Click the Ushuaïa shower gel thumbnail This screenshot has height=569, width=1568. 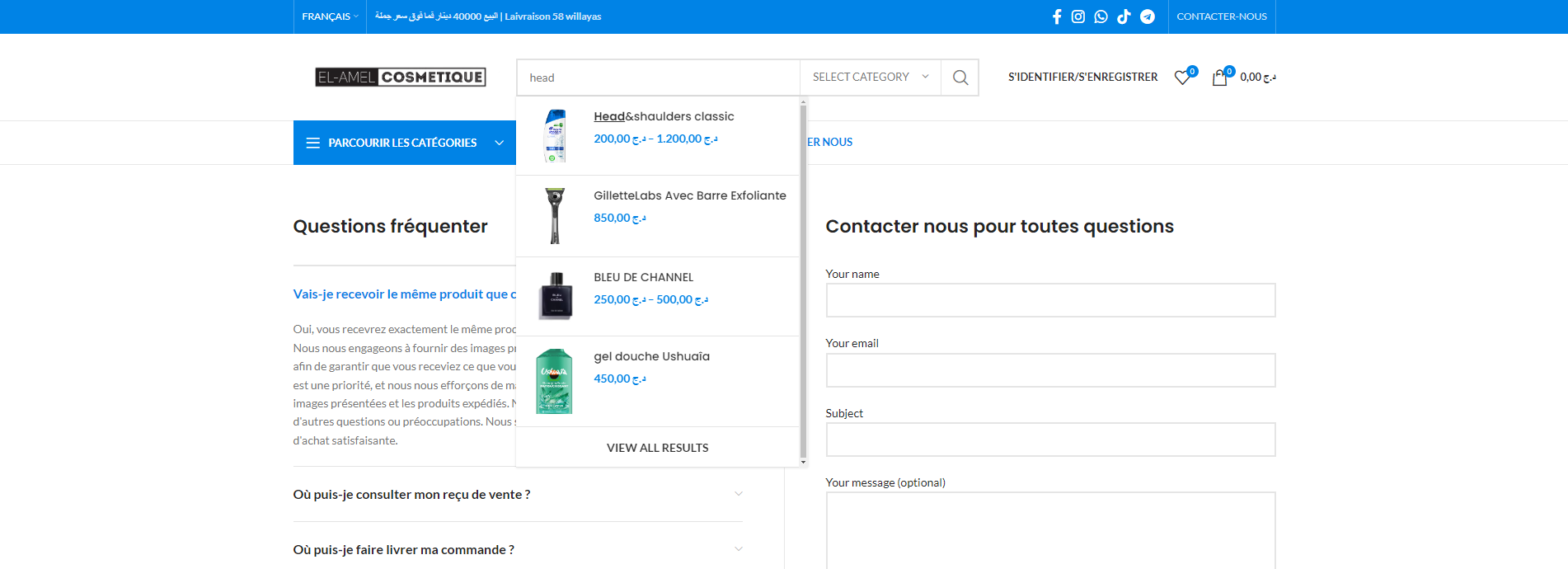pos(554,381)
